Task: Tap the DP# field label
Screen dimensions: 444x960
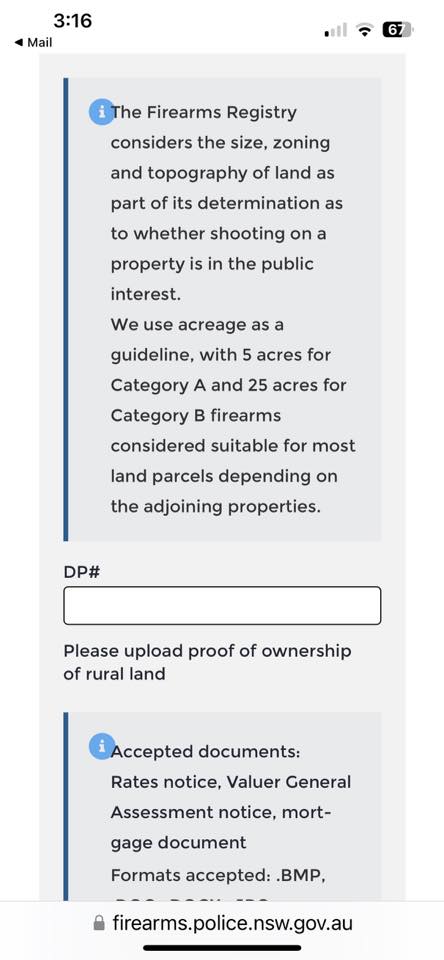Action: [82, 572]
